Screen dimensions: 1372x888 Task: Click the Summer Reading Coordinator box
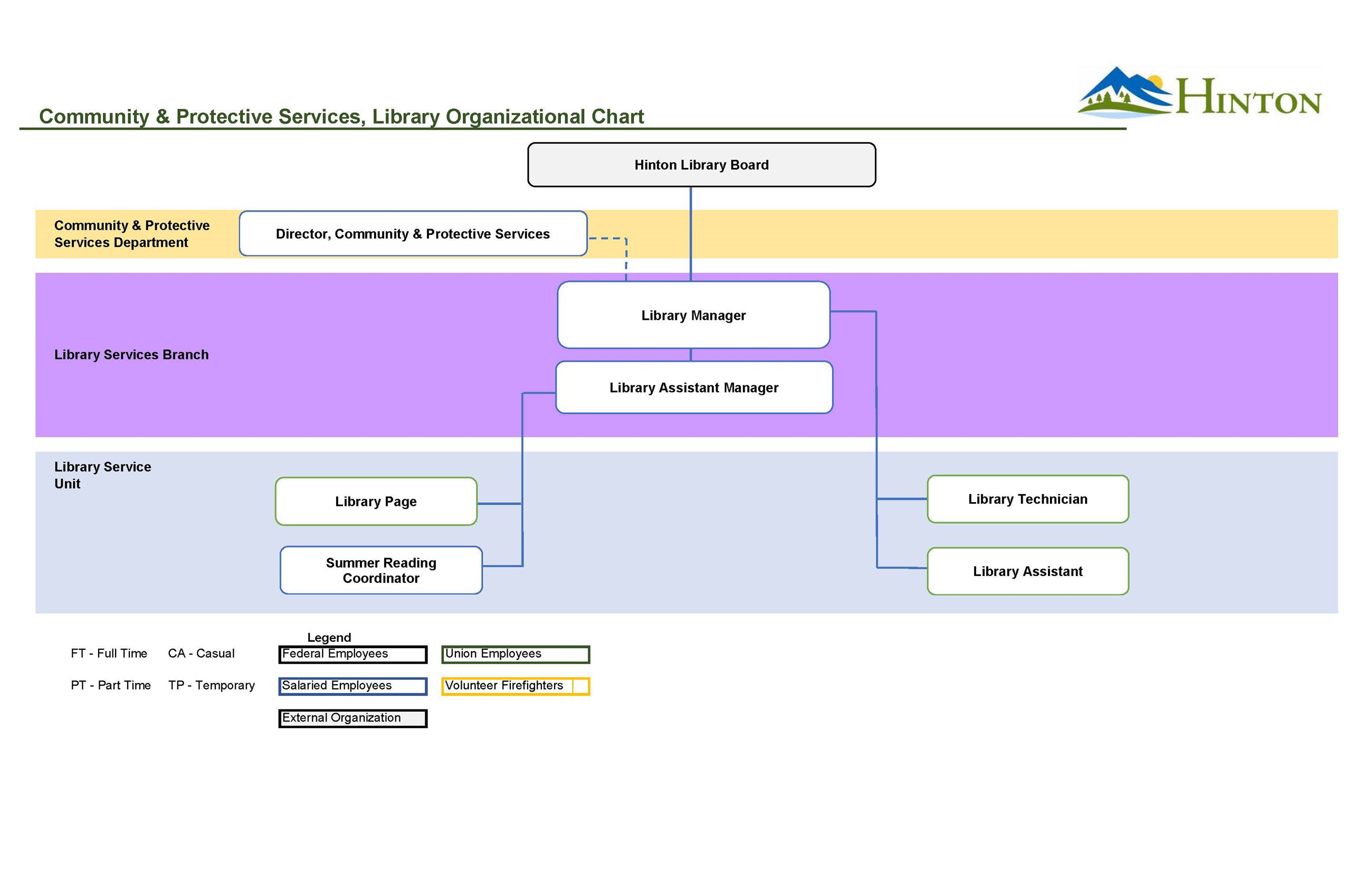[x=381, y=570]
